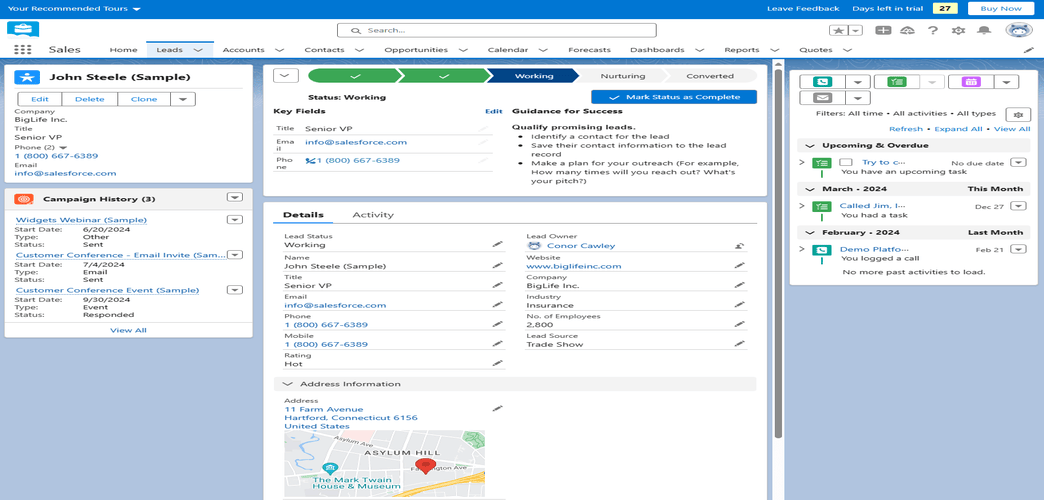
Task: Click the Email envelope icon
Action: (823, 98)
